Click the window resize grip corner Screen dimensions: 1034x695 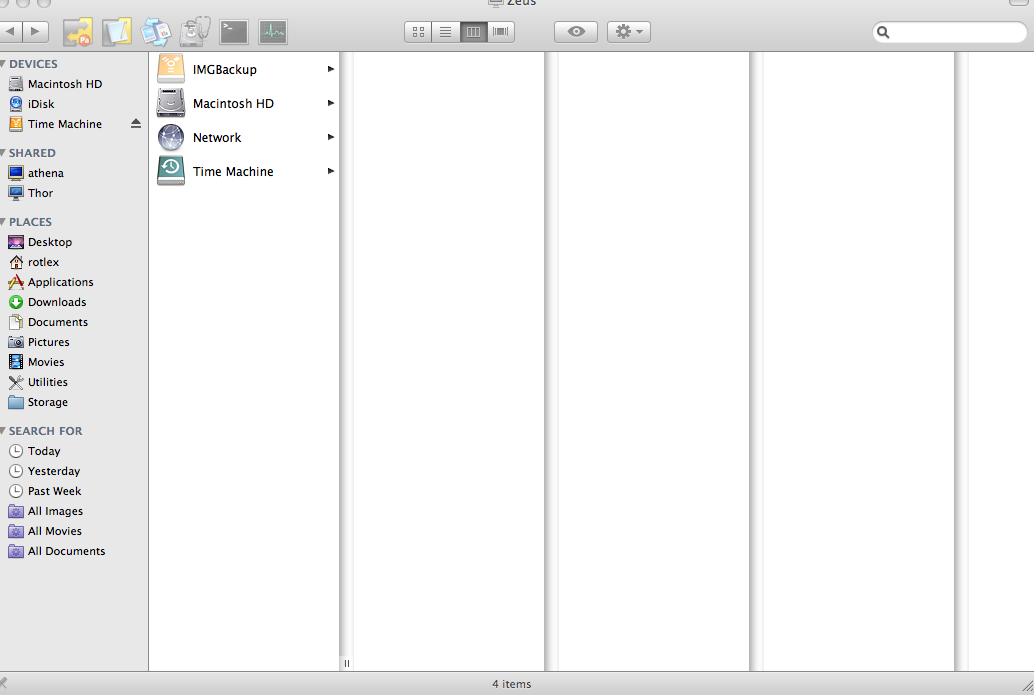tap(1026, 687)
